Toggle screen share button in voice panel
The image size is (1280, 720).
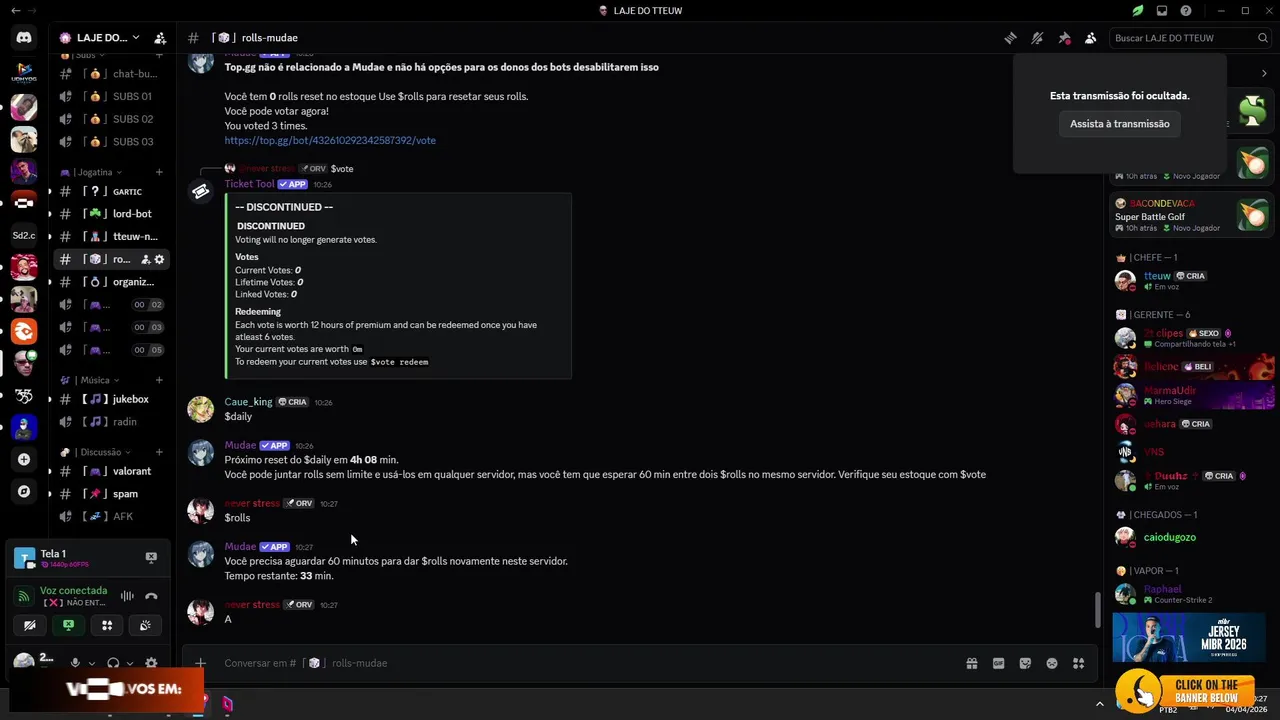coord(68,625)
